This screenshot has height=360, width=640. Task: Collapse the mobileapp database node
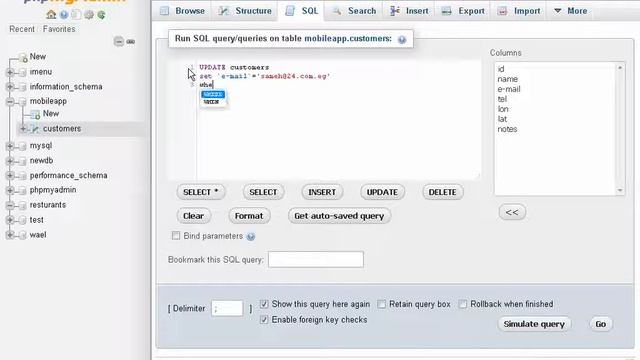pos(10,102)
